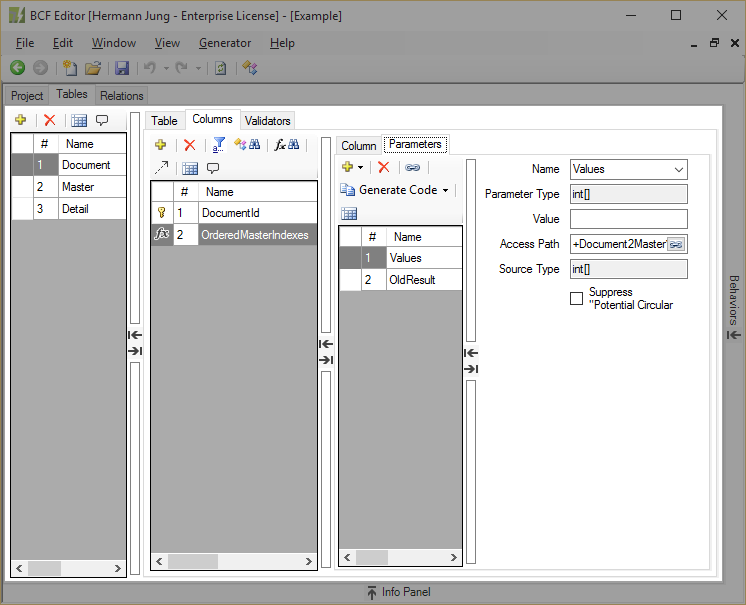Click comment bubble in columns toolbar
The image size is (746, 605).
tap(213, 168)
